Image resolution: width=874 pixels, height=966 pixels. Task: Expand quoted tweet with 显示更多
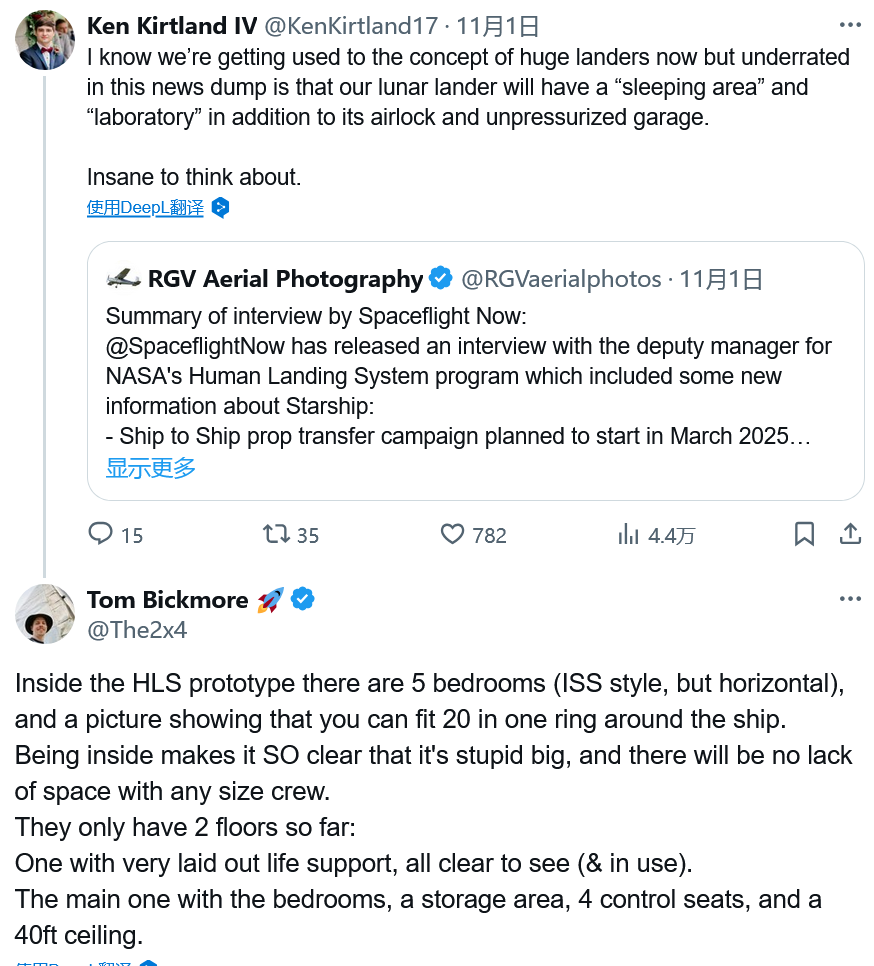click(x=150, y=468)
